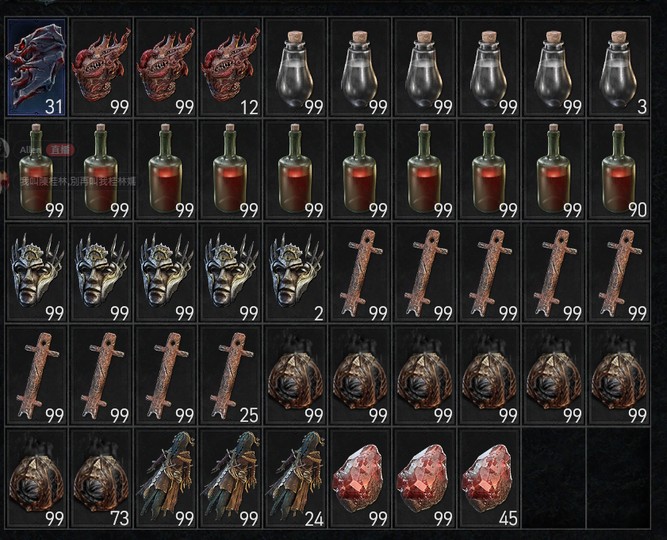Click the flaming demon head stack of 12
The image size is (667, 540).
click(x=231, y=67)
